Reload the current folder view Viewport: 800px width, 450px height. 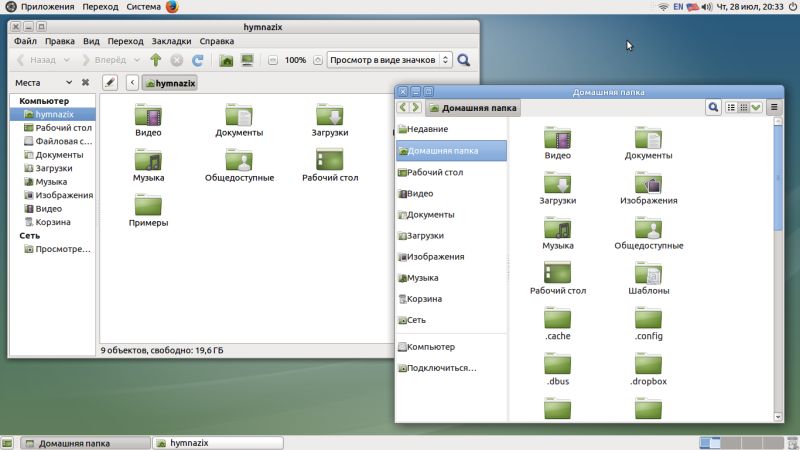tap(197, 60)
